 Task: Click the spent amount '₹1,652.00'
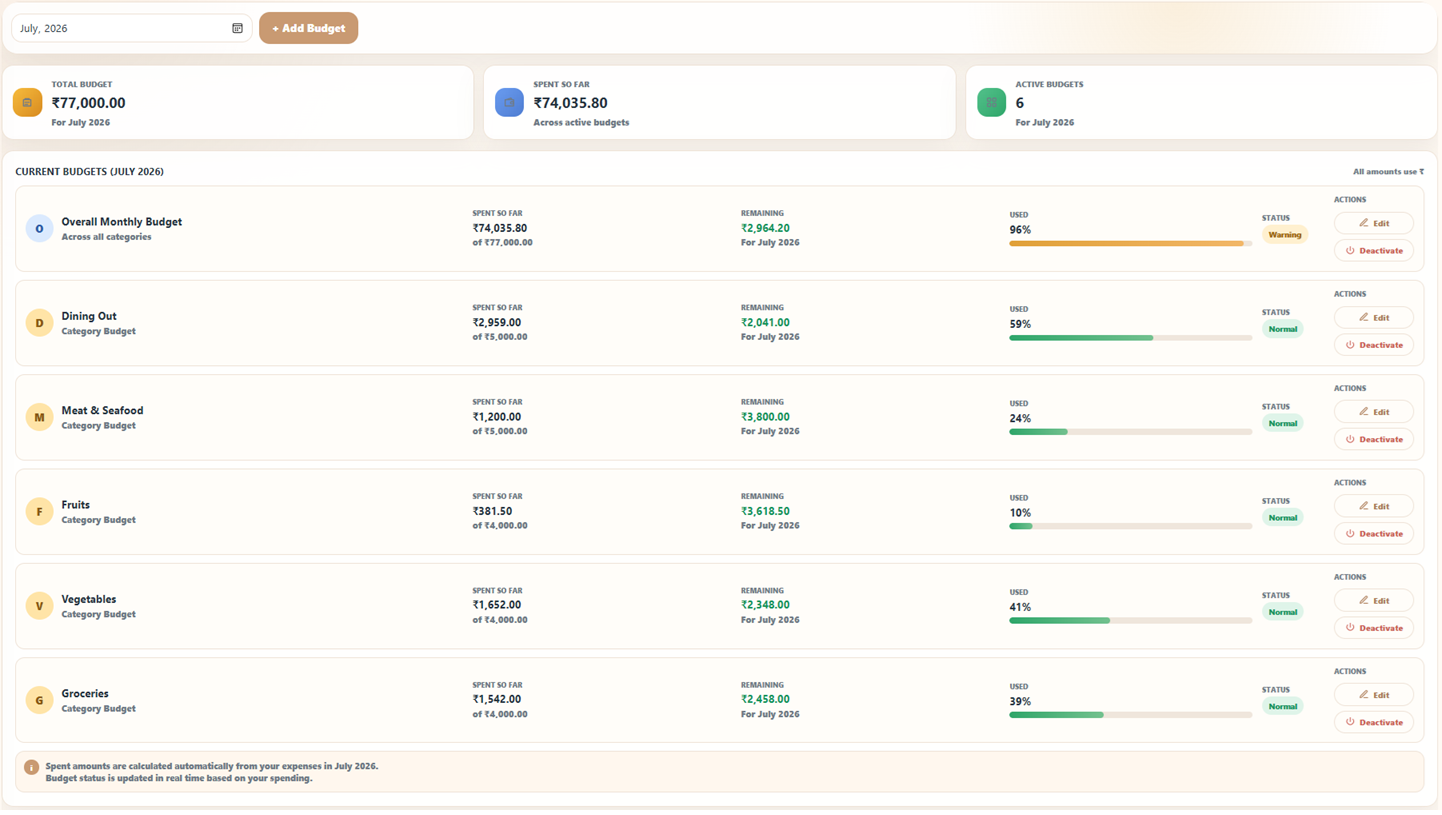tap(497, 605)
